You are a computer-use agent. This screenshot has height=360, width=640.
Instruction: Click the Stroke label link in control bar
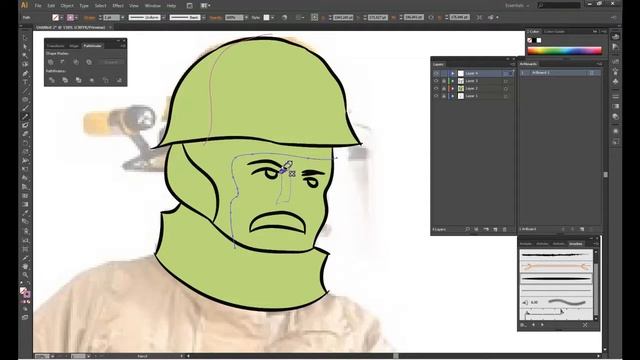point(89,18)
